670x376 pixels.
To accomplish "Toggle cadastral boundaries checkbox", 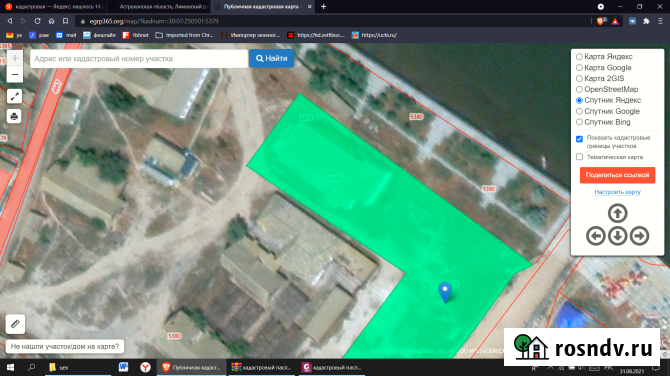I will [x=579, y=139].
